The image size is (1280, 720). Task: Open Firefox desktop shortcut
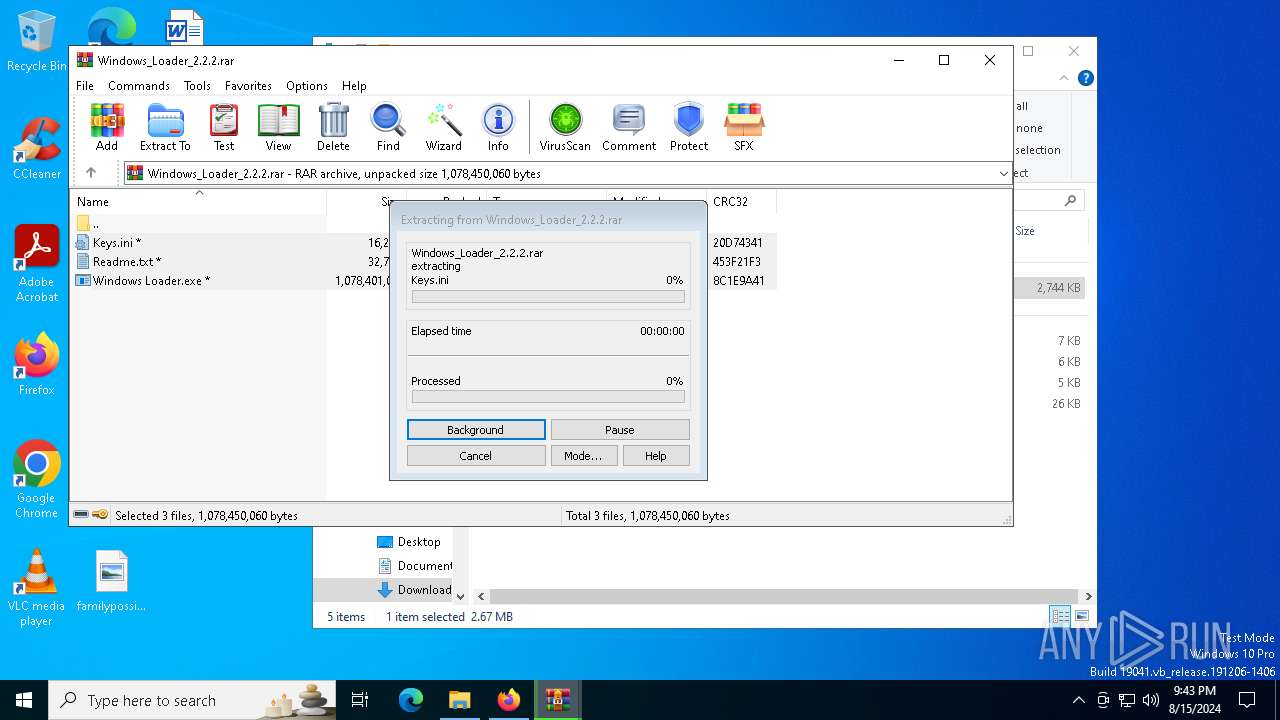coord(36,365)
